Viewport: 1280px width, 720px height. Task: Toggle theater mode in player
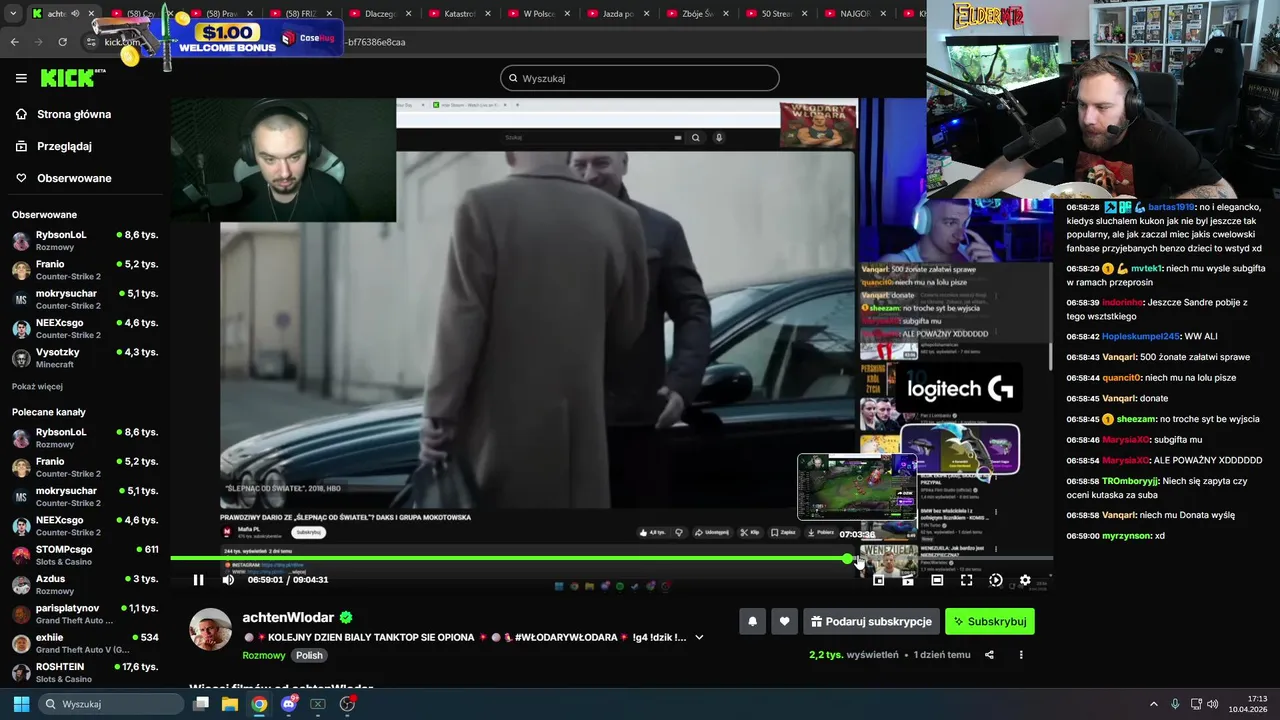coord(937,580)
